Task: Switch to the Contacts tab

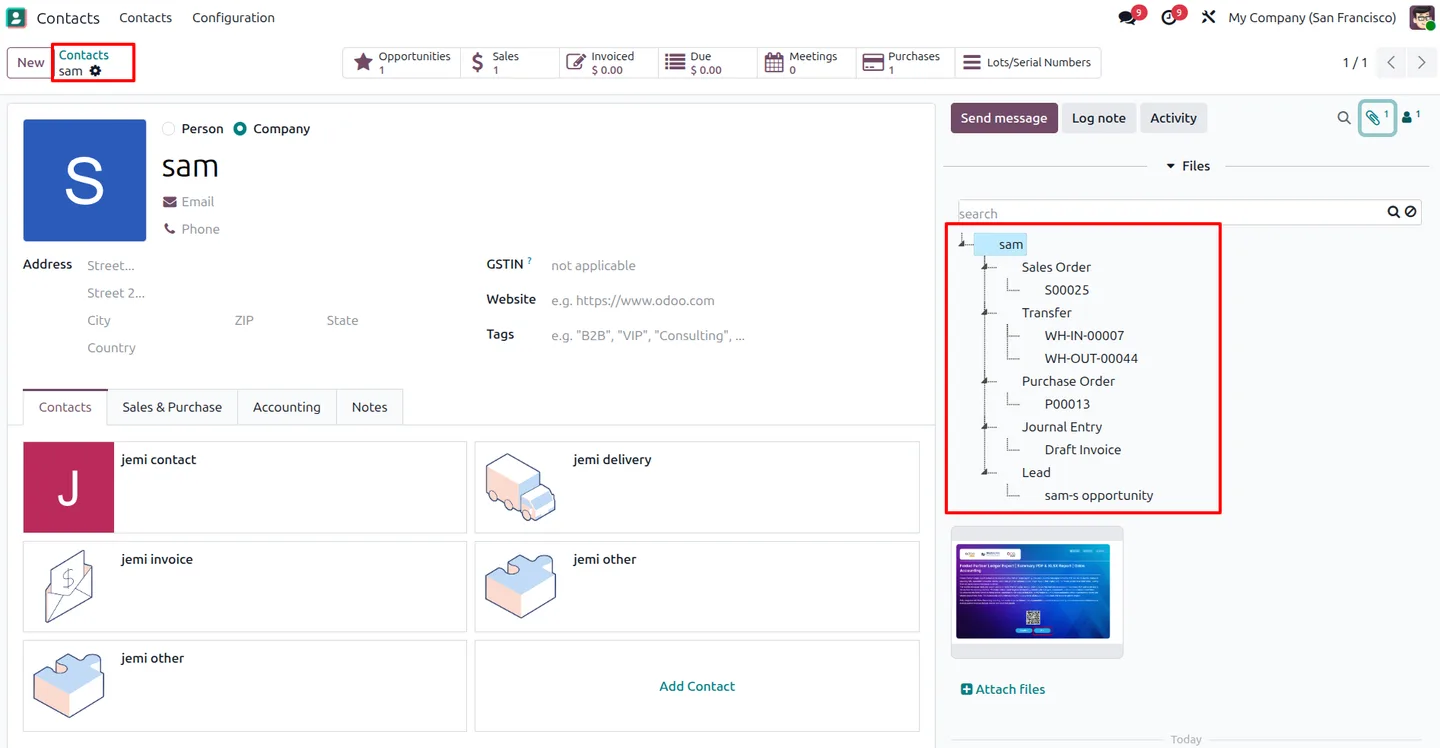Action: 65,407
